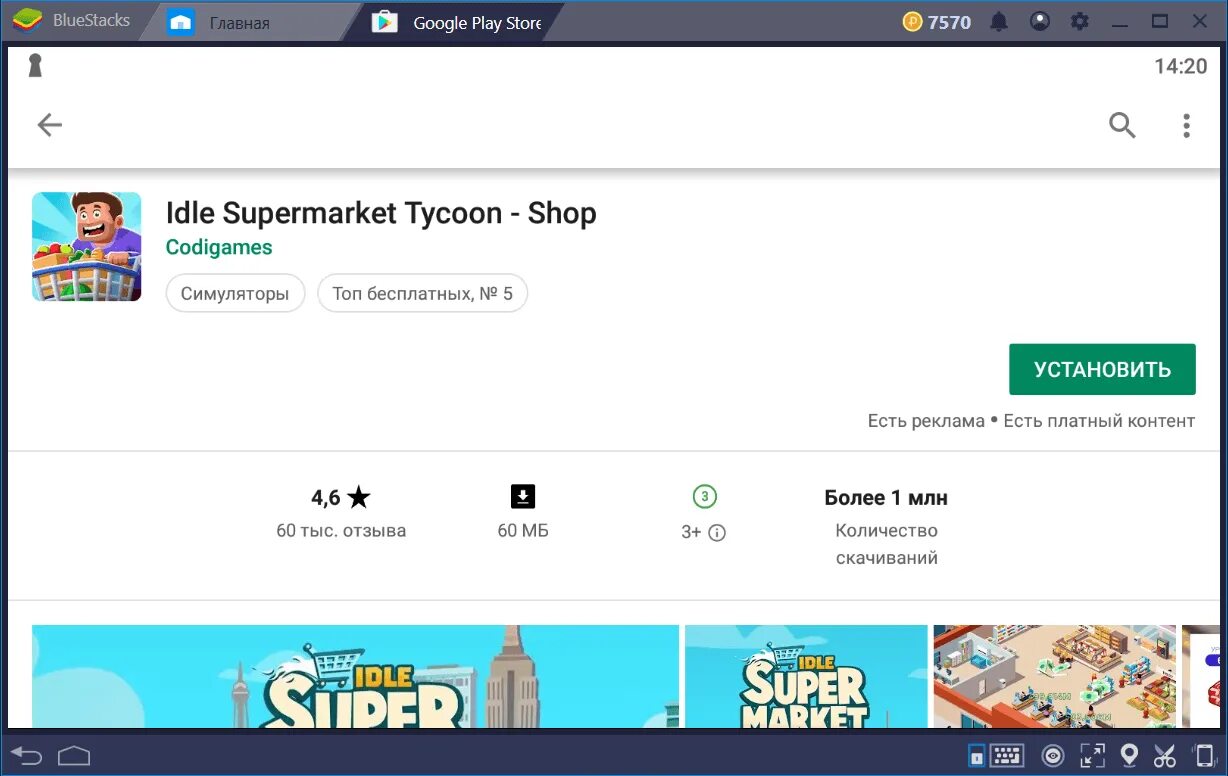Maximize the BlueStacks window
Screen dimensions: 1228x776
[1160, 21]
